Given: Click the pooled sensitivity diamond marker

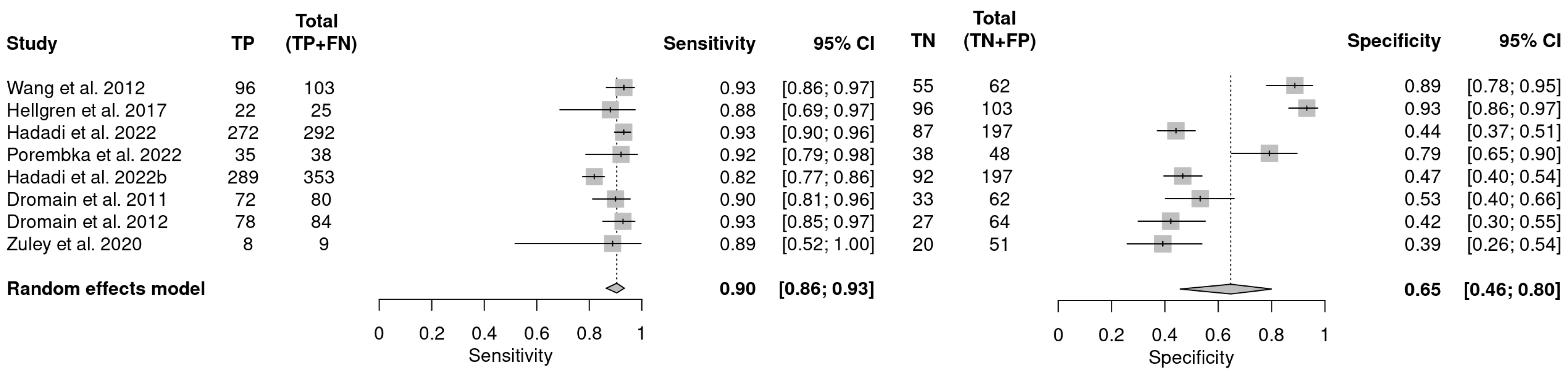Looking at the screenshot, I should tap(615, 288).
